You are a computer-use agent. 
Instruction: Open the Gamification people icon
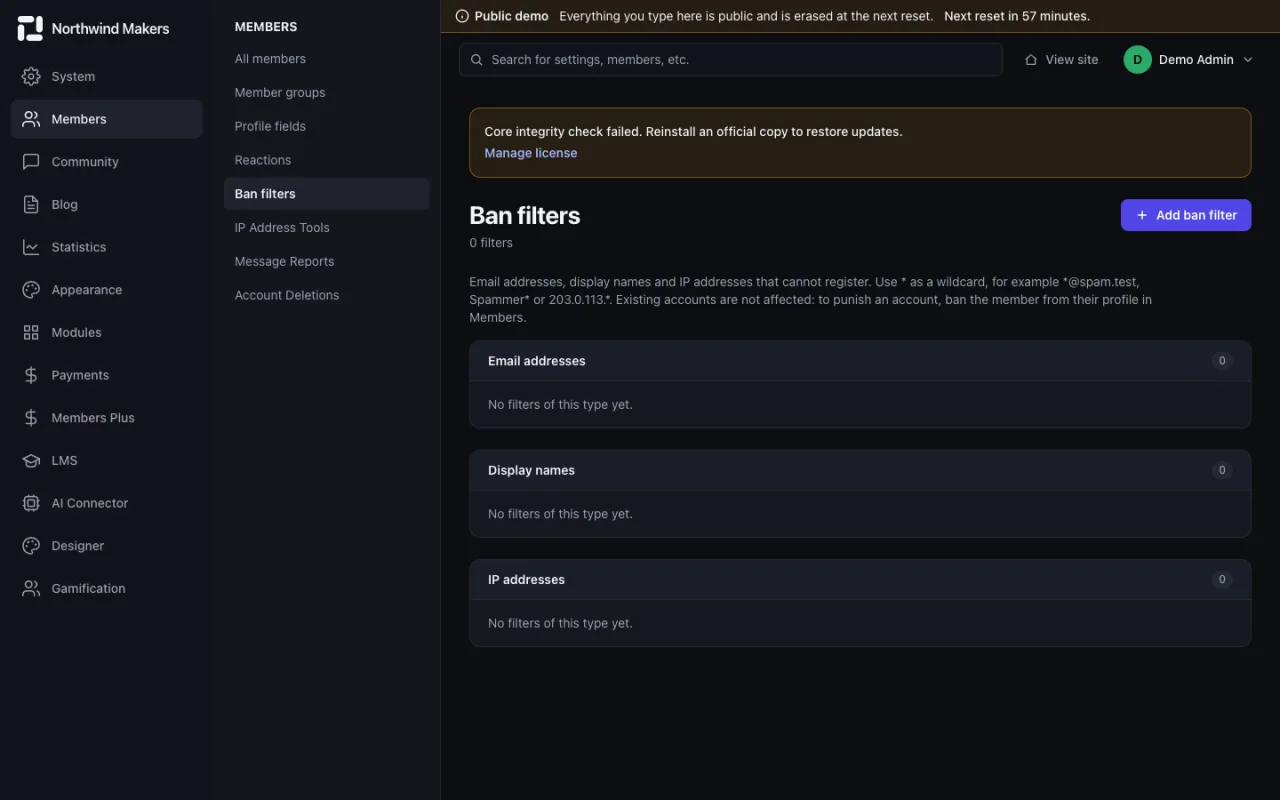point(31,588)
